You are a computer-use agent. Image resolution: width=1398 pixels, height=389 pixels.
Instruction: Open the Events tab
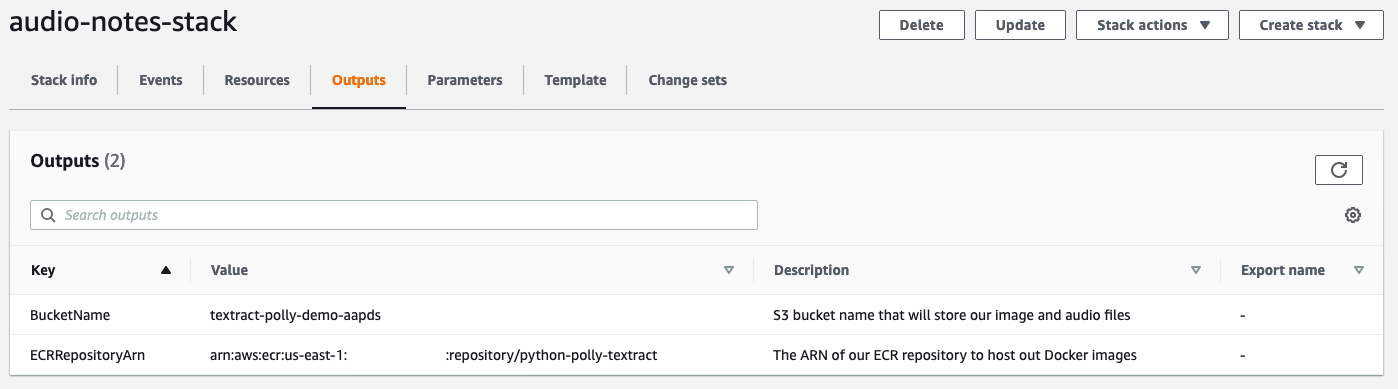[161, 80]
